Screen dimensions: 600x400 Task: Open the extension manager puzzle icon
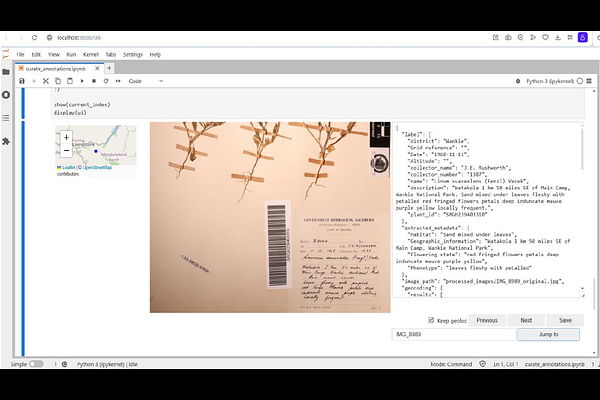click(6, 141)
